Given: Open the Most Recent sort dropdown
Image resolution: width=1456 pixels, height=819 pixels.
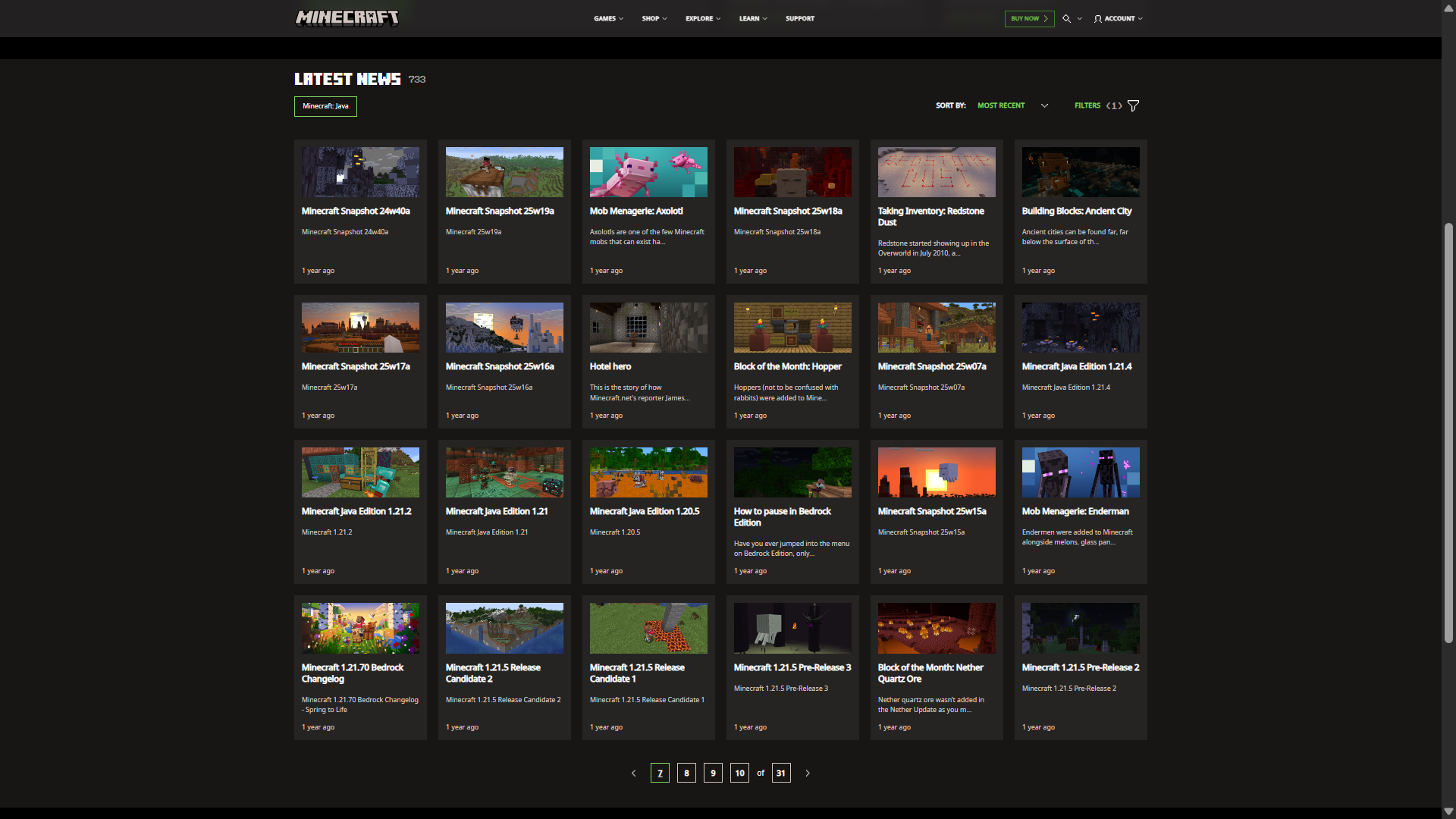Looking at the screenshot, I should pos(1012,105).
